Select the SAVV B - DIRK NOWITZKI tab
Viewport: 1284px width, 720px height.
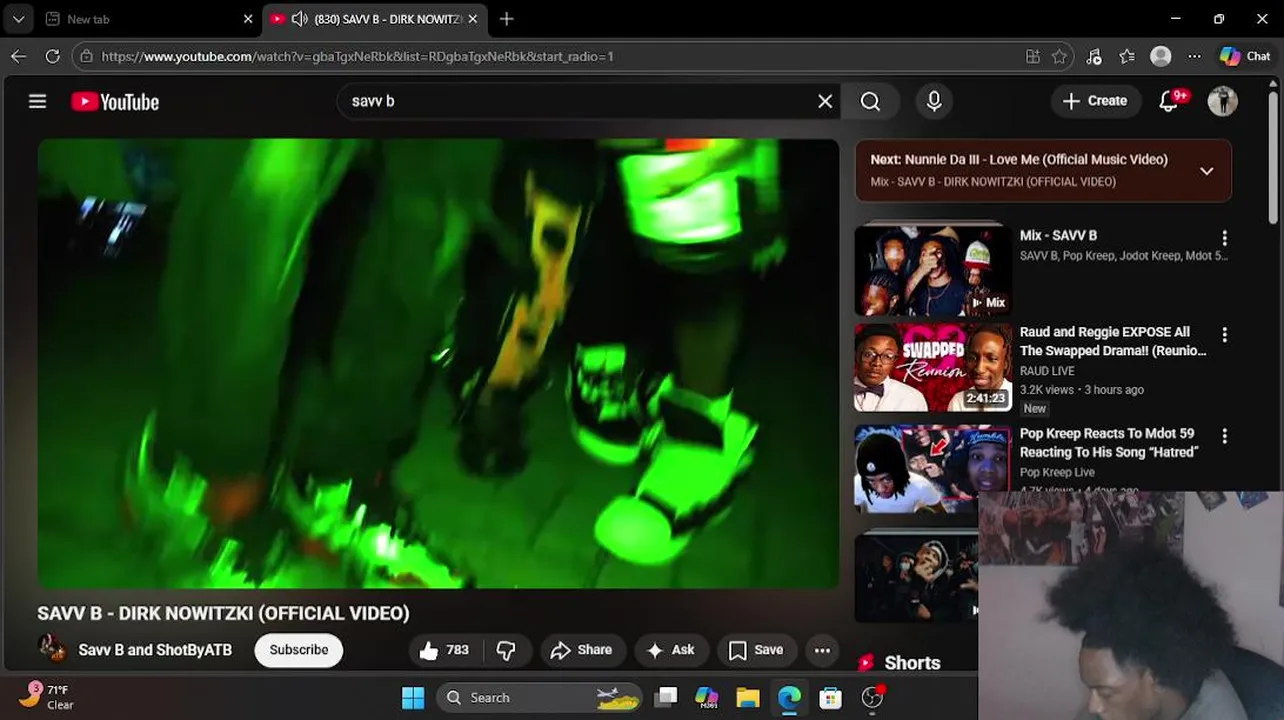tap(375, 19)
